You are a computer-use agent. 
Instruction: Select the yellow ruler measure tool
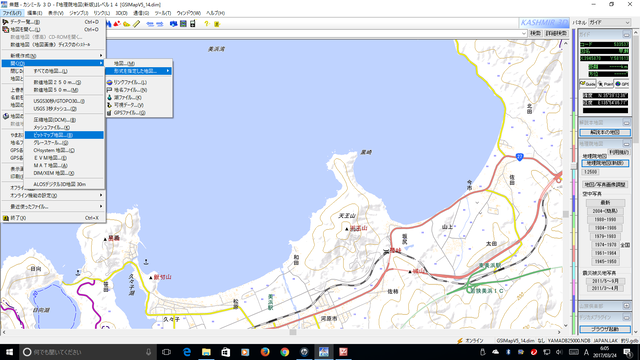[137, 24]
